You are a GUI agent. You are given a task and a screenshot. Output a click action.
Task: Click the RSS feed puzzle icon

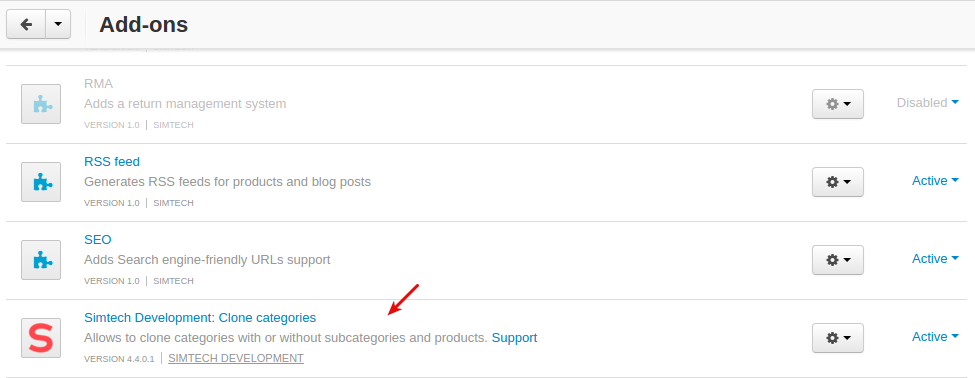tap(41, 182)
